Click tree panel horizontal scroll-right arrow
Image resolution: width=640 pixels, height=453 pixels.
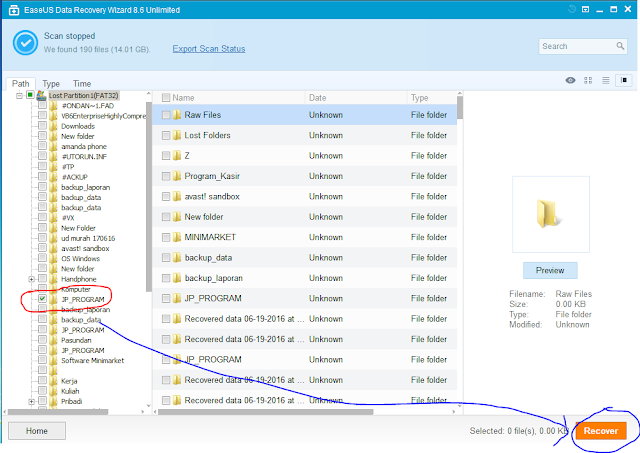(x=142, y=412)
